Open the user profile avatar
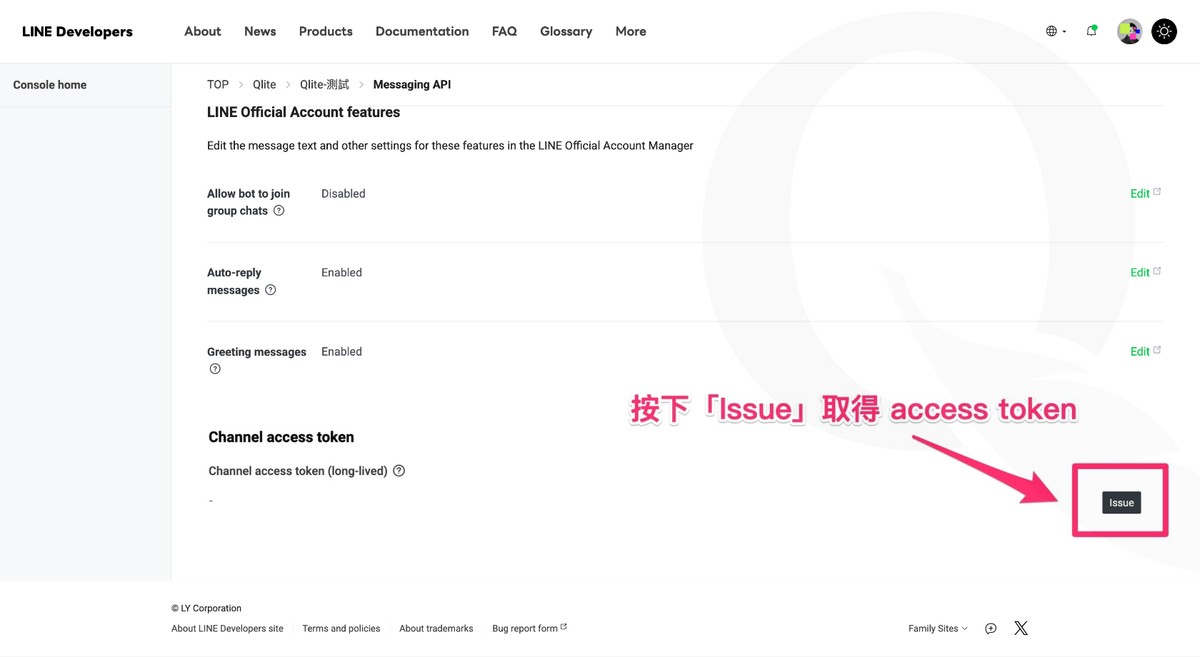 click(1130, 32)
